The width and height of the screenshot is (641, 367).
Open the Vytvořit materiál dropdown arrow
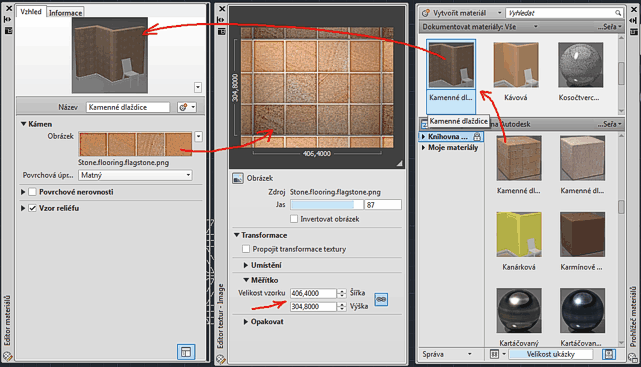click(x=499, y=13)
